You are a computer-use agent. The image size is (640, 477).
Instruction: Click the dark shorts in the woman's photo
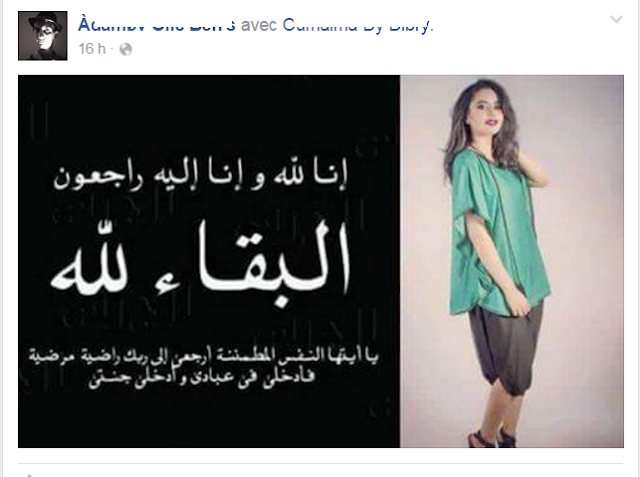click(505, 347)
